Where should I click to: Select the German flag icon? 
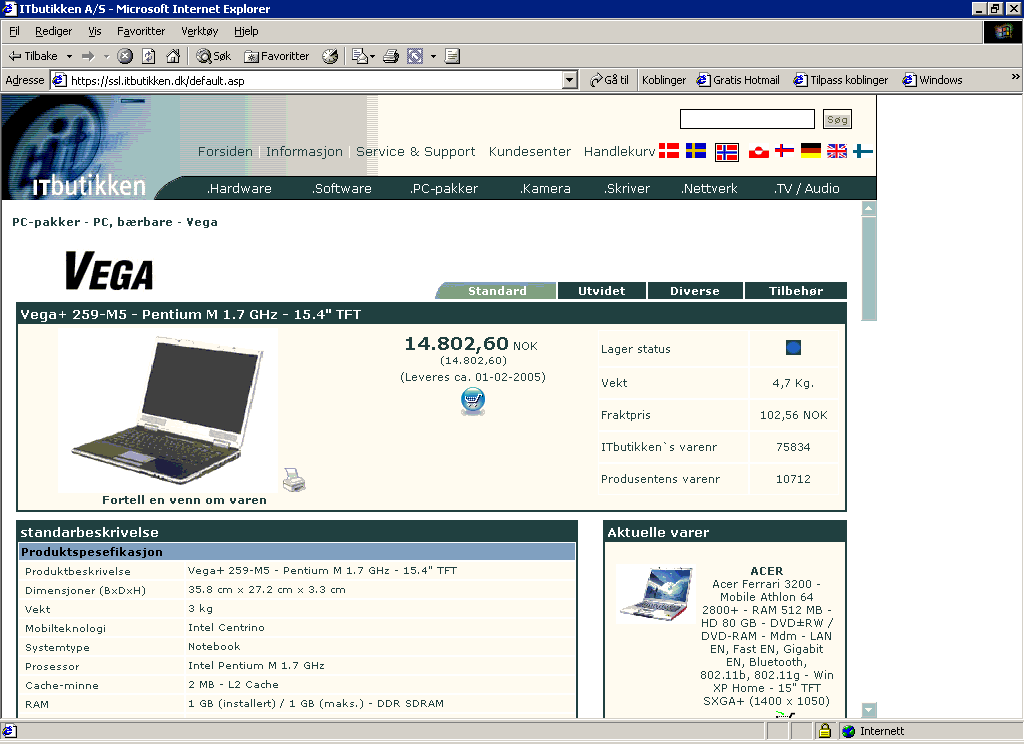[x=810, y=151]
